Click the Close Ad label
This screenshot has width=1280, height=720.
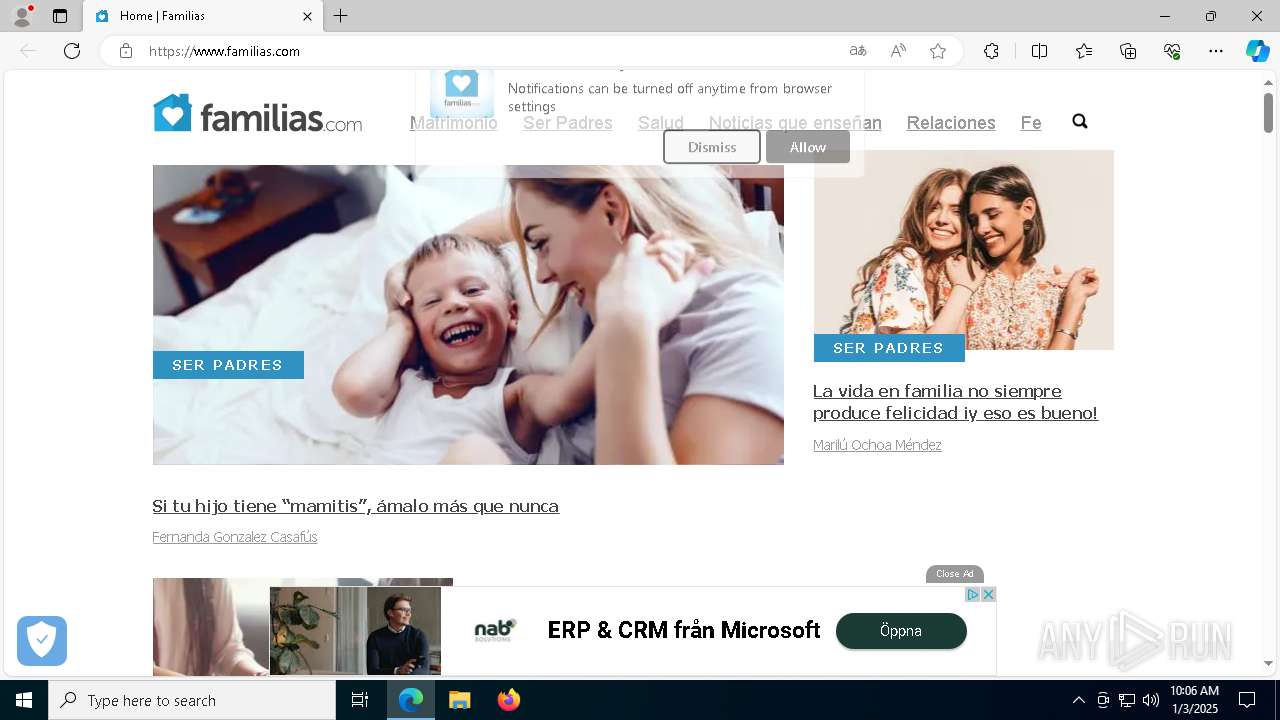(955, 574)
